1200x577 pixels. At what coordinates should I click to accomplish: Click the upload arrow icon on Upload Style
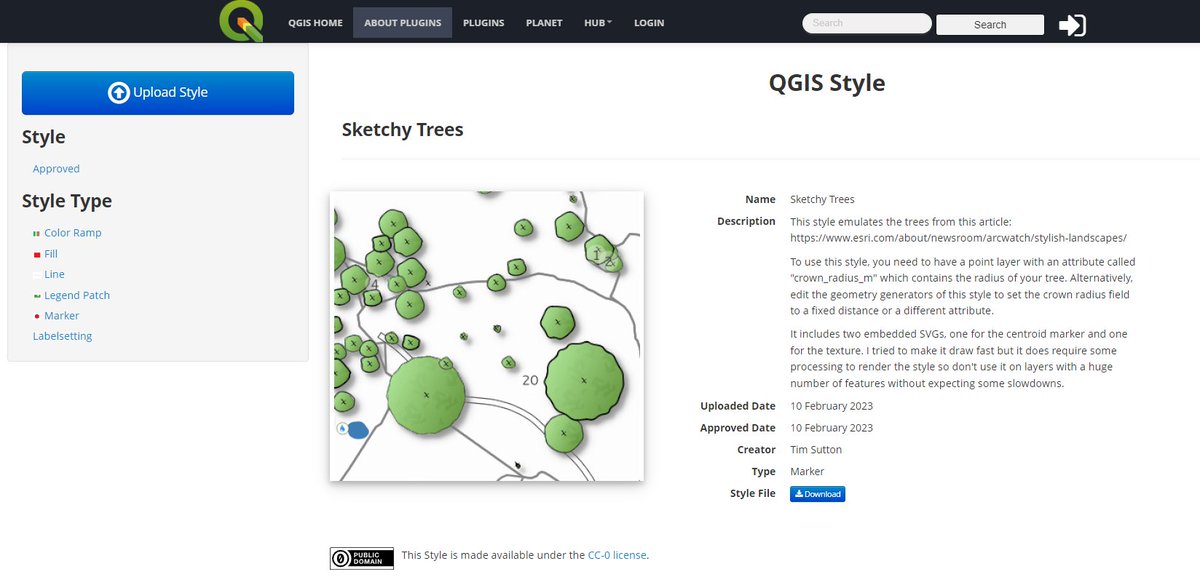click(x=119, y=93)
